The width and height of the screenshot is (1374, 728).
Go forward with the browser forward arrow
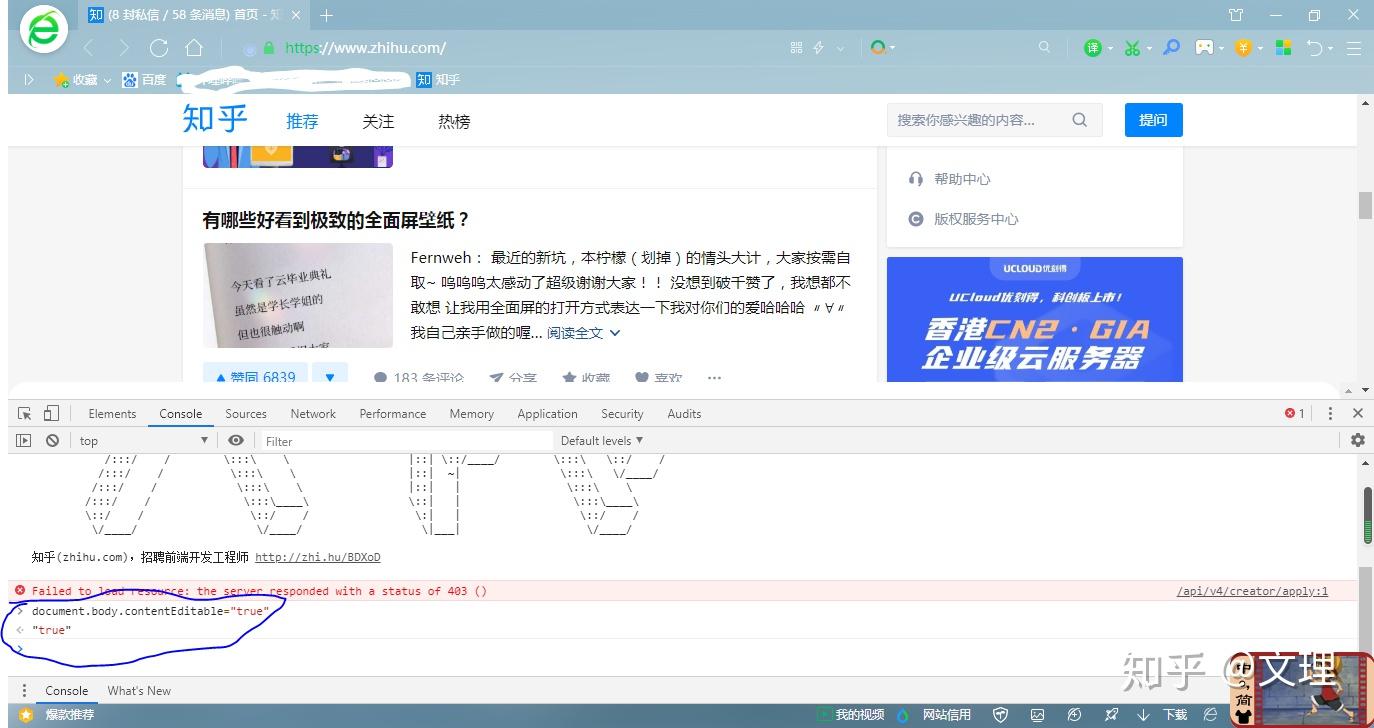coord(123,48)
